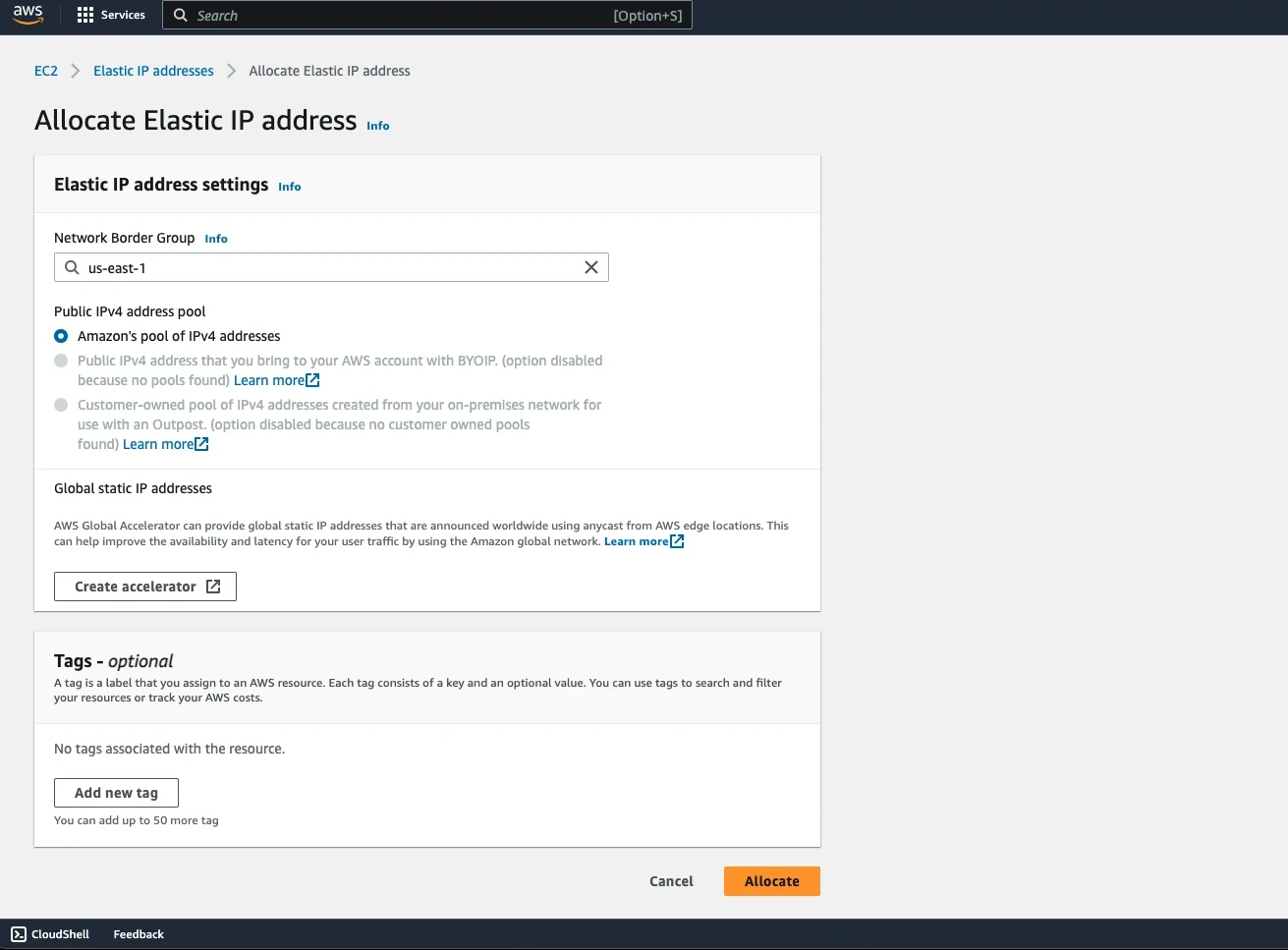Open Info link for Elastic IP address settings
This screenshot has height=950, width=1288.
pyautogui.click(x=290, y=187)
